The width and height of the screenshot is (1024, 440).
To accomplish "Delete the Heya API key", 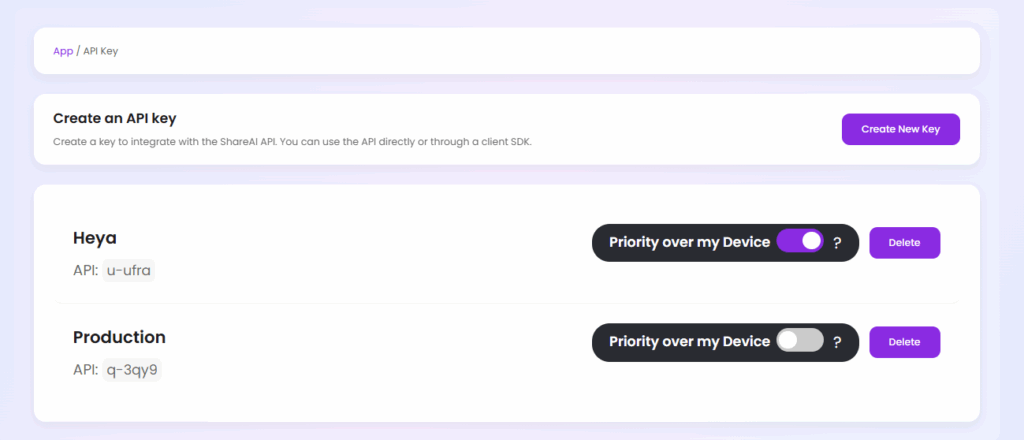I will click(904, 242).
